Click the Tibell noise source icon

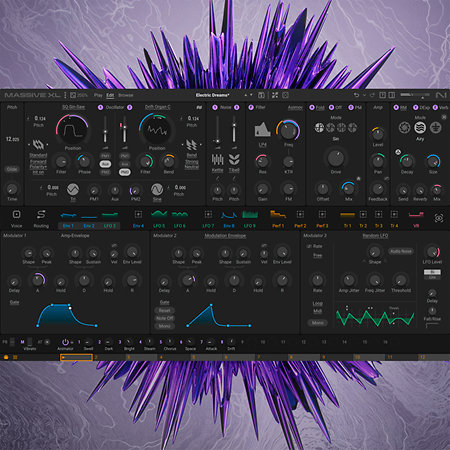point(234,160)
